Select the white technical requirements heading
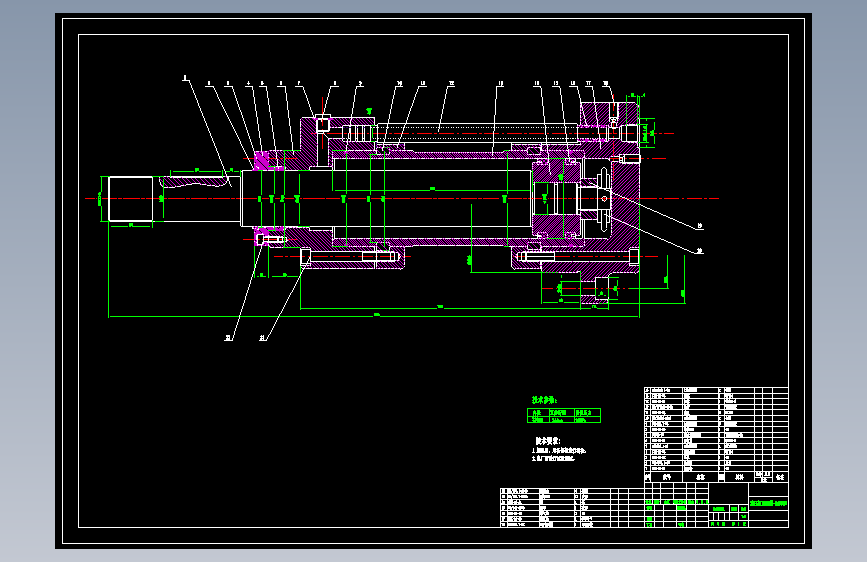This screenshot has height=562, width=867. pyautogui.click(x=547, y=441)
